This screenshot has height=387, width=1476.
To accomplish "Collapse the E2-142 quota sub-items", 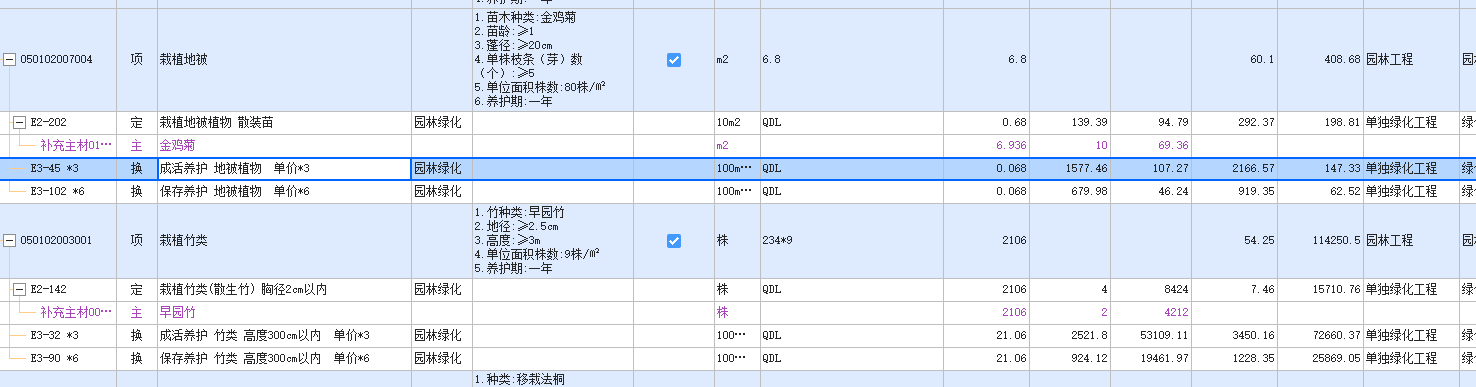I will [18, 290].
